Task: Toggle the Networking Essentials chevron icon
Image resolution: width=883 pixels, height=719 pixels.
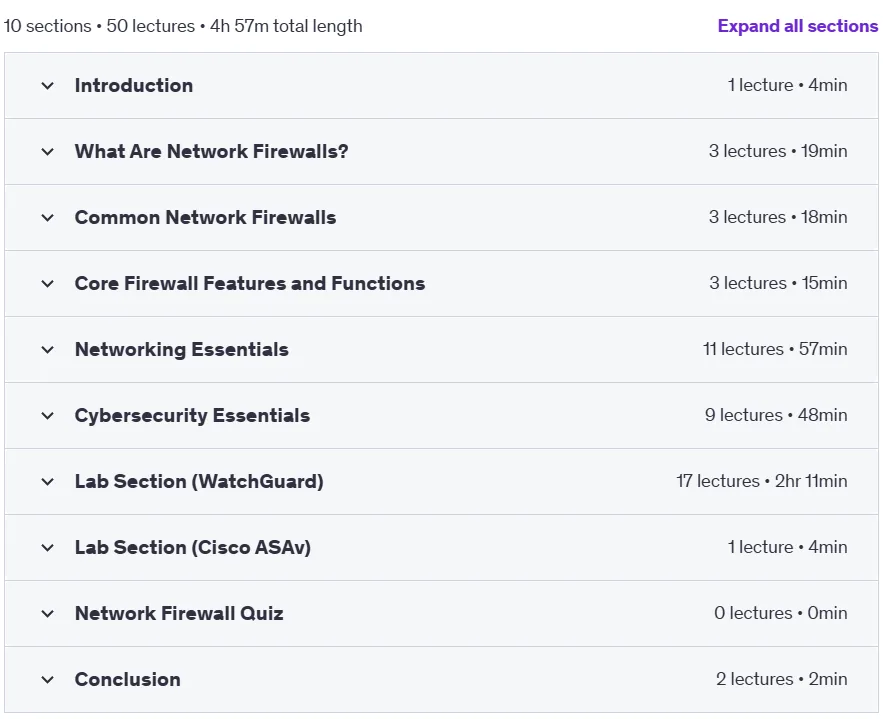Action: click(48, 350)
